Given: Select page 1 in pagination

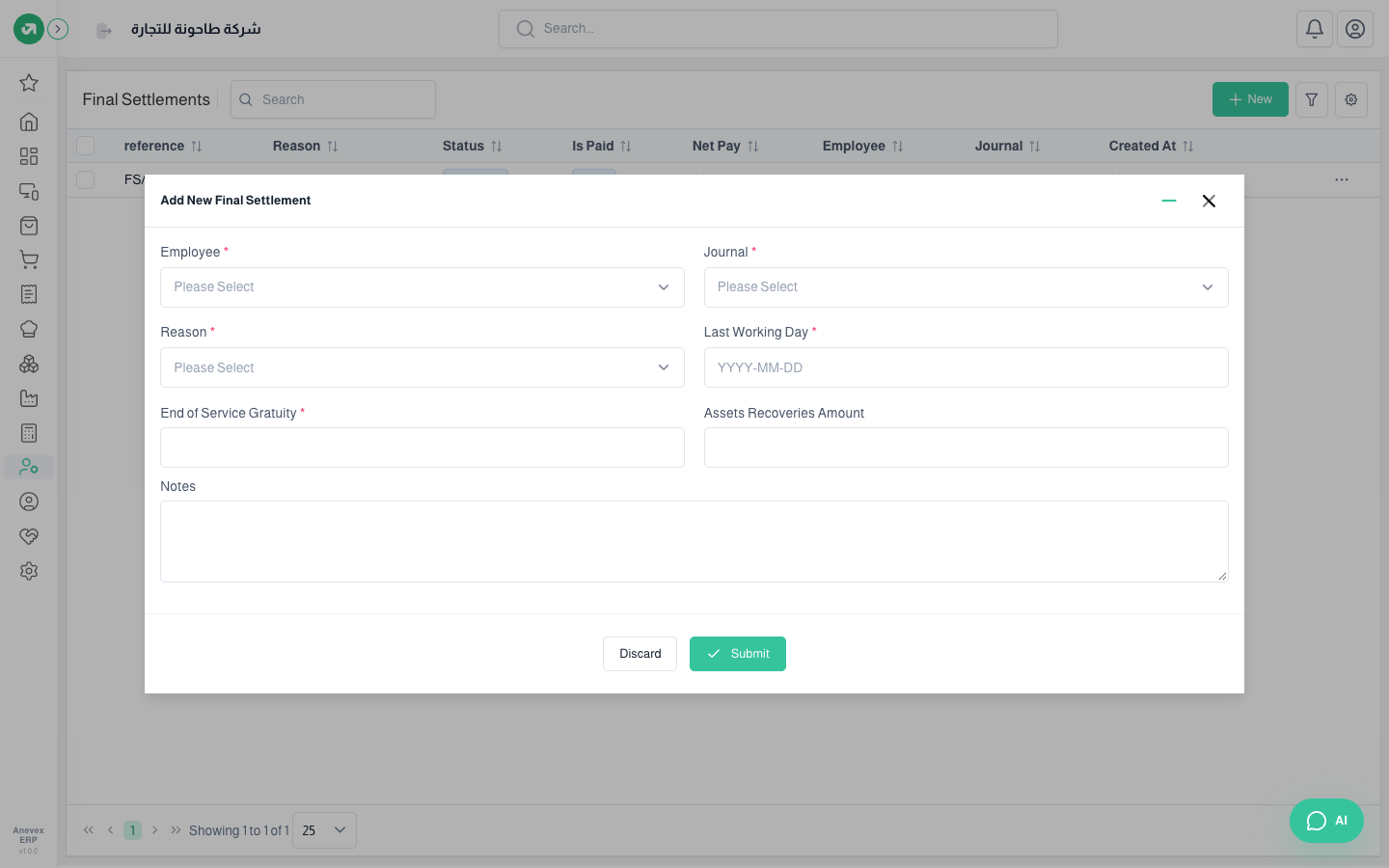Looking at the screenshot, I should tap(133, 830).
